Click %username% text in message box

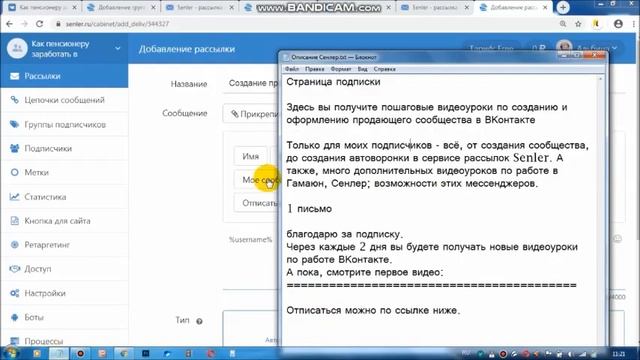[250, 240]
